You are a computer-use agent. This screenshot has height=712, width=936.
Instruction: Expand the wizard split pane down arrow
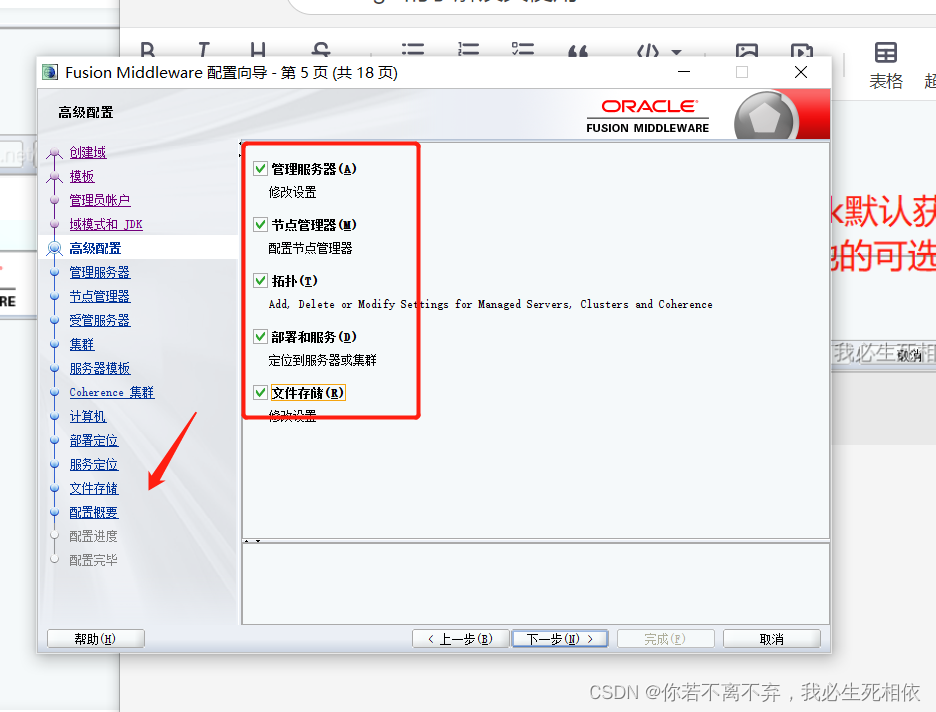pyautogui.click(x=258, y=541)
